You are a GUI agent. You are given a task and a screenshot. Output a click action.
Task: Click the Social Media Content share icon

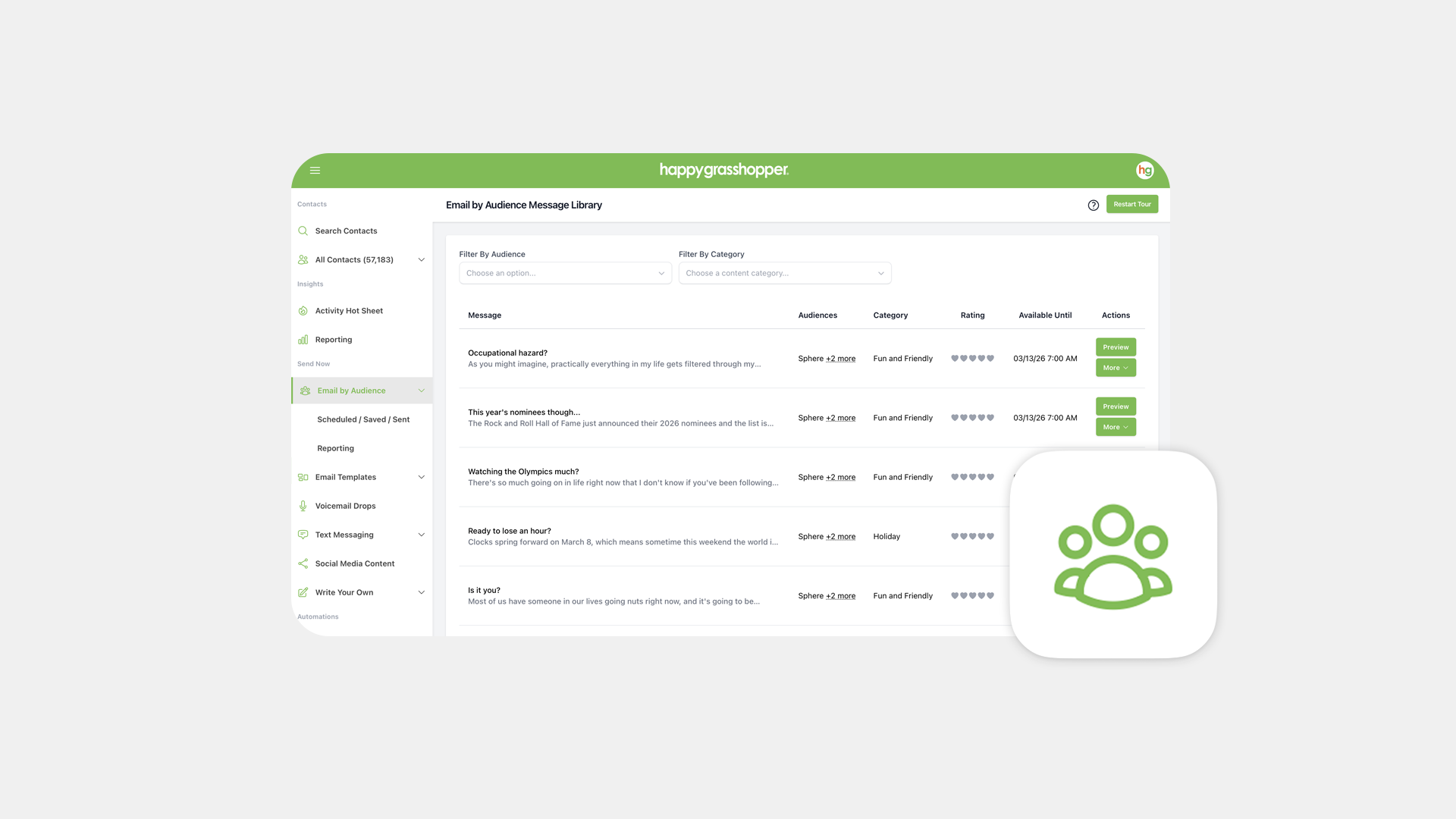303,563
